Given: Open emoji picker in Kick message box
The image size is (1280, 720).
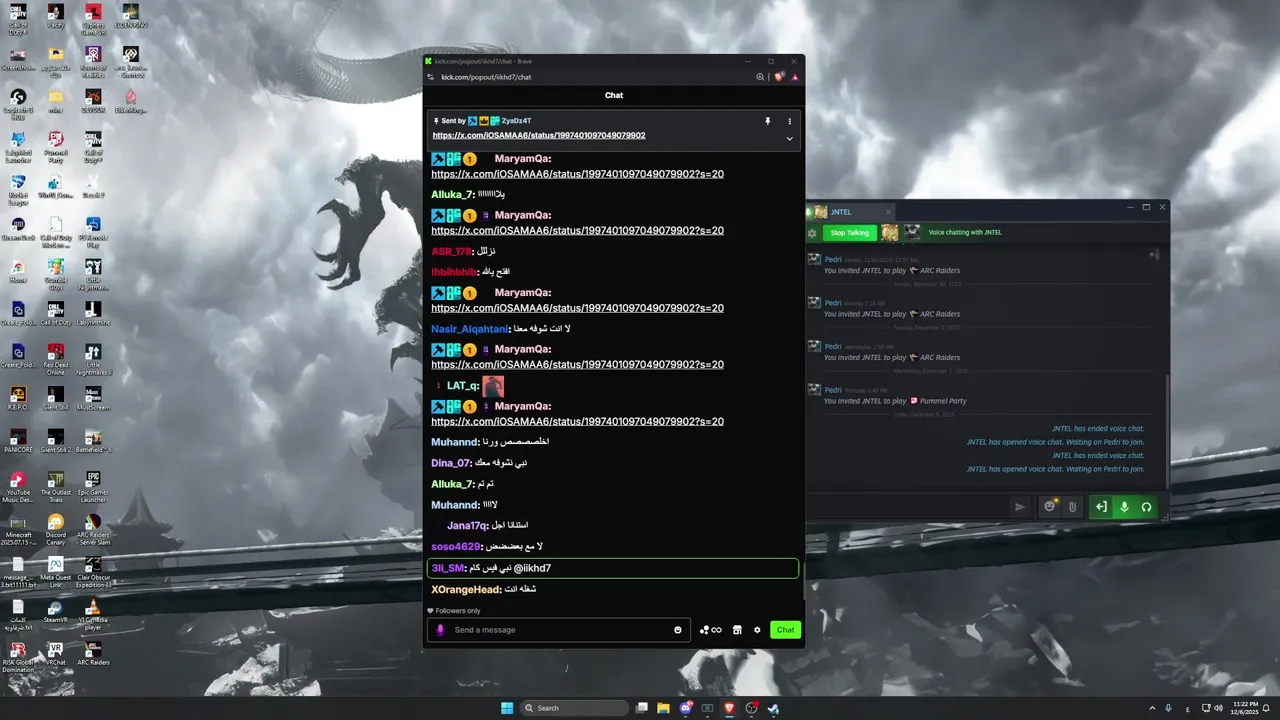Looking at the screenshot, I should (x=678, y=630).
